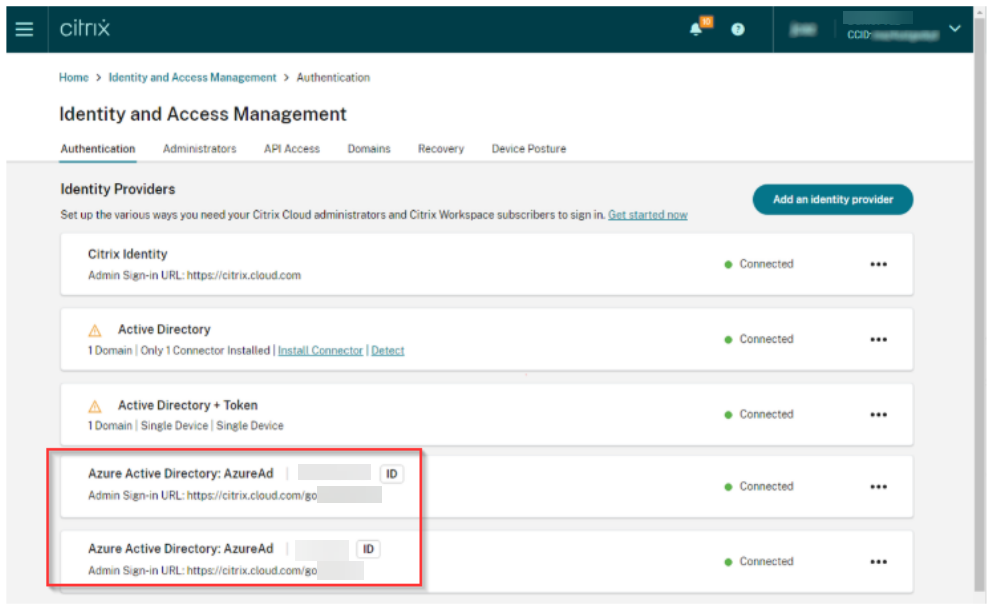Click the Identity Providers heading
The height and width of the screenshot is (612, 989).
coord(118,189)
